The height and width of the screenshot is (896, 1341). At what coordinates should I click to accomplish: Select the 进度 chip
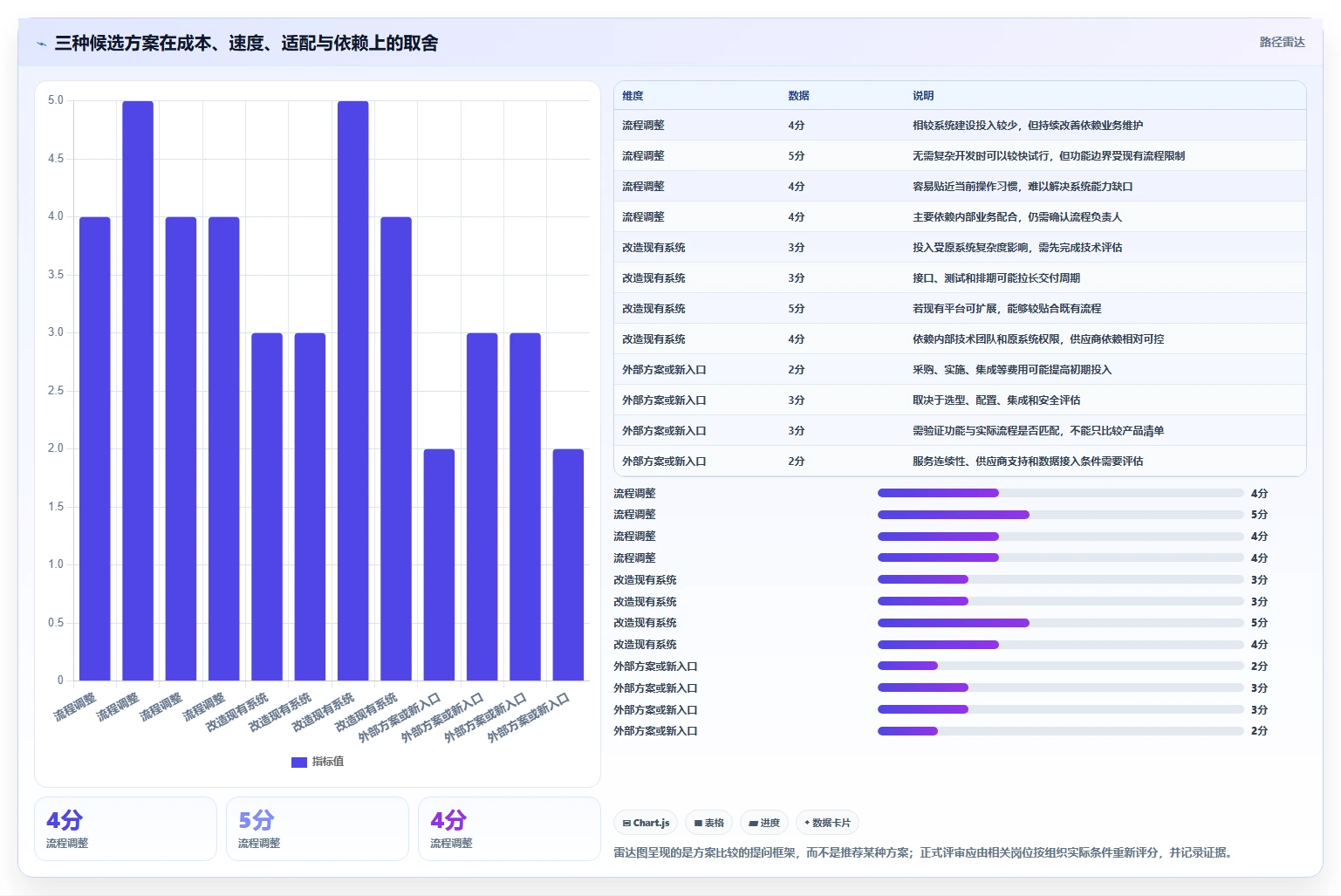pos(764,823)
